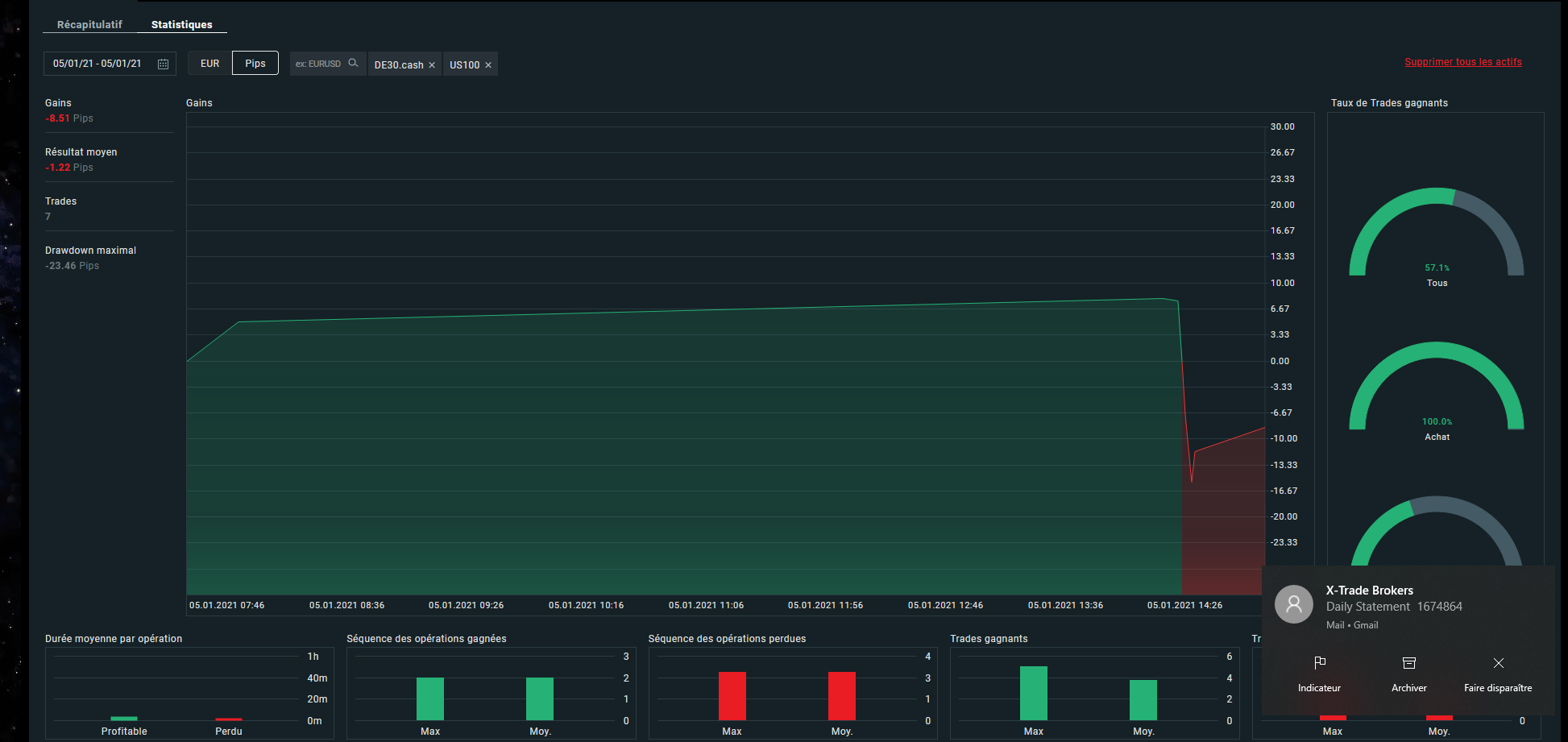Select the Pips unit toggle
Viewport: 1568px width, 742px height.
(255, 64)
